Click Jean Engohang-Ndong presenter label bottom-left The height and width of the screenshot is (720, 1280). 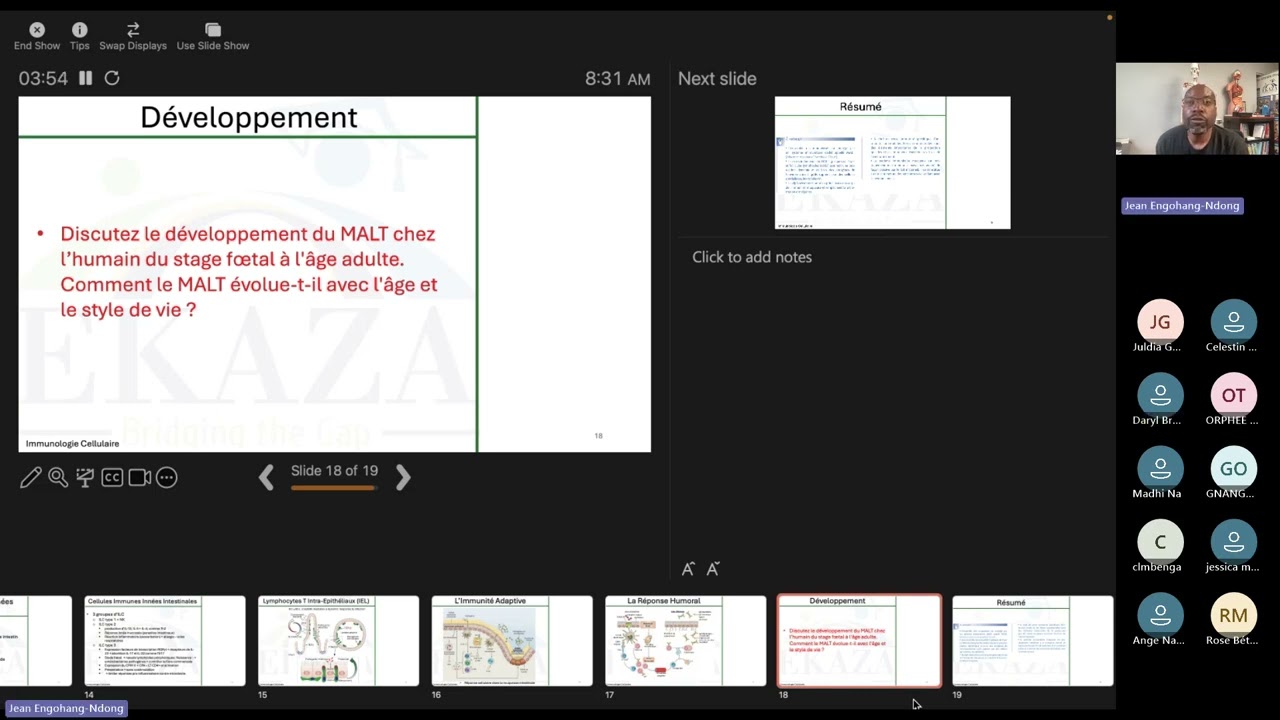66,708
